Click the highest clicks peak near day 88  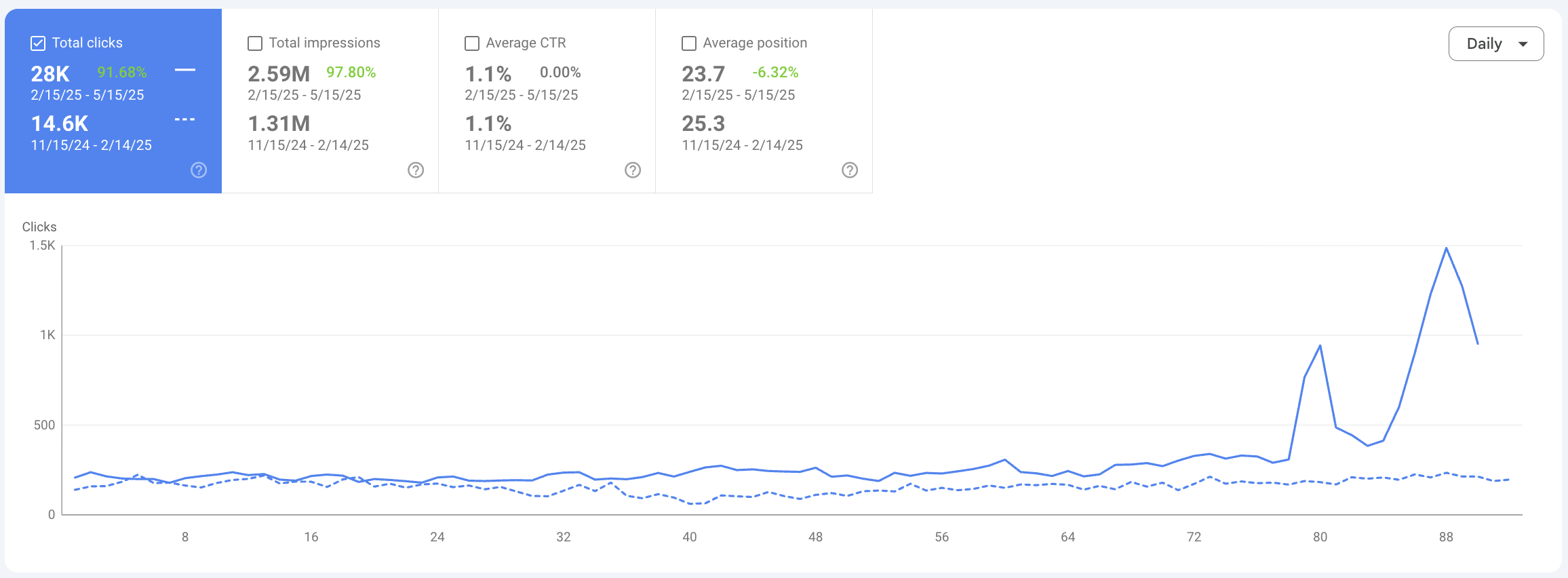(x=1447, y=248)
